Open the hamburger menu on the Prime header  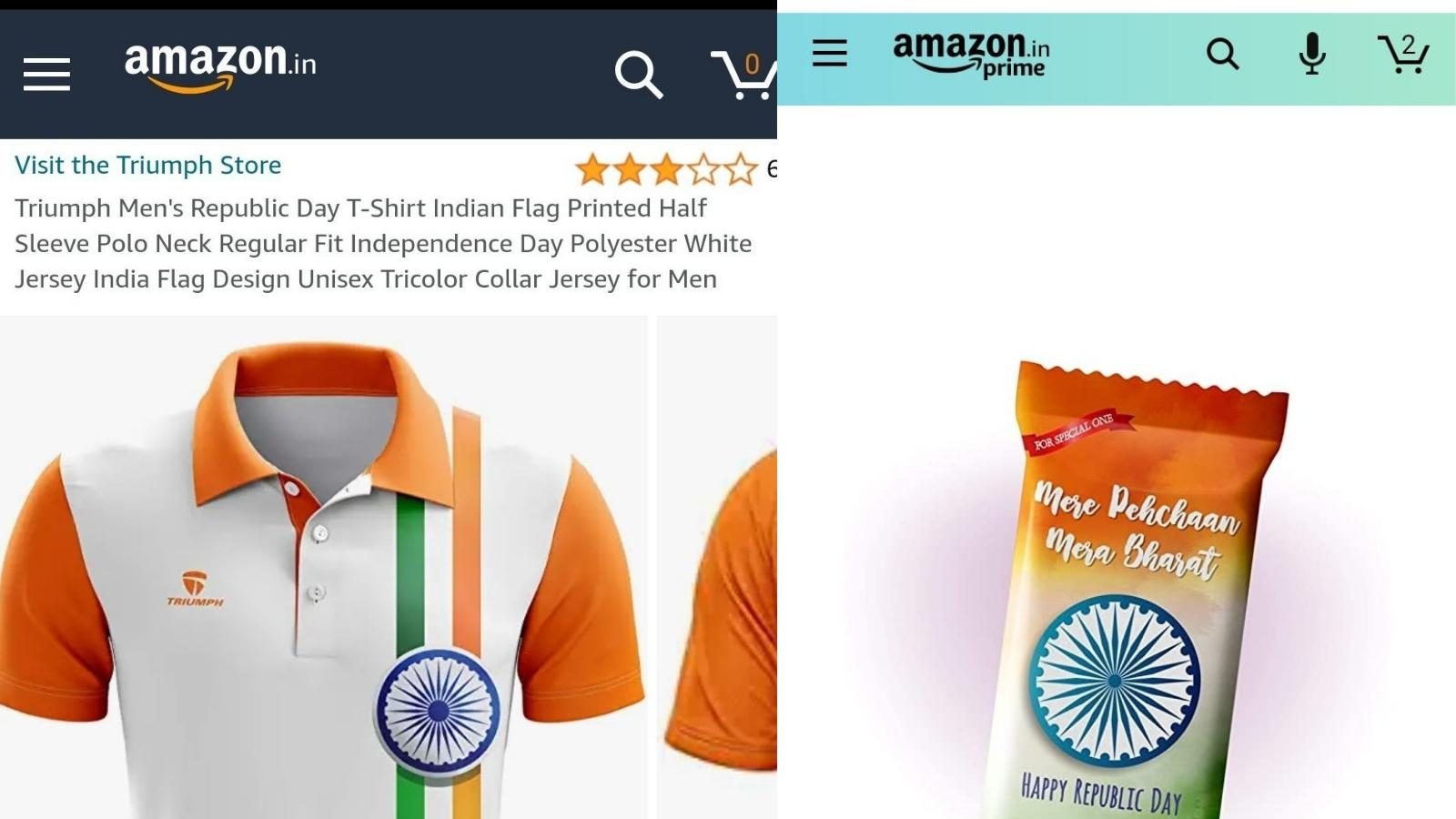click(829, 53)
